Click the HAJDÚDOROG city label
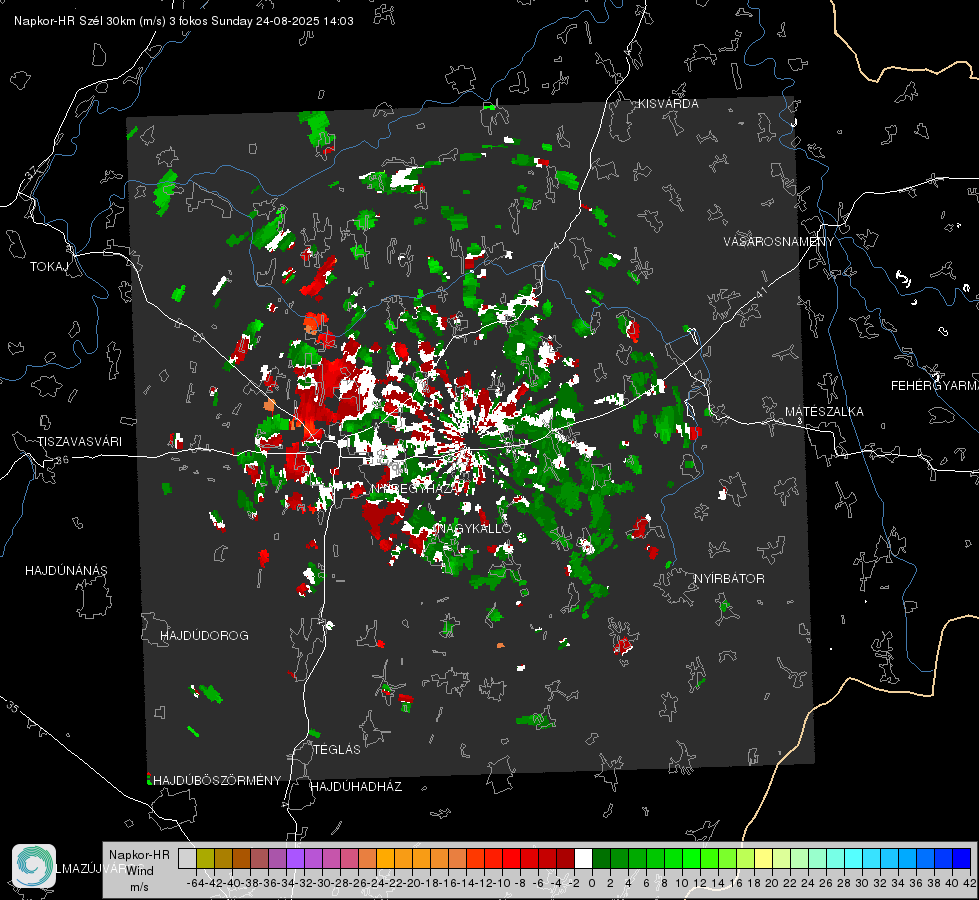Image resolution: width=979 pixels, height=900 pixels. click(204, 636)
